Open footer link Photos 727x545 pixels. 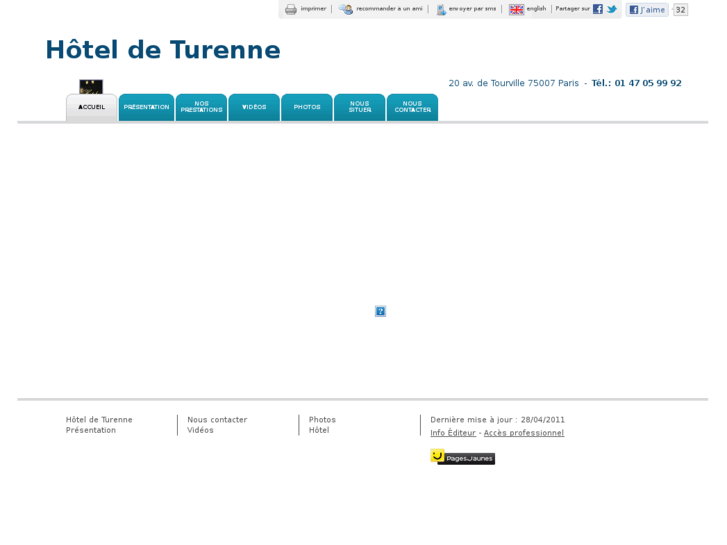[x=322, y=420]
